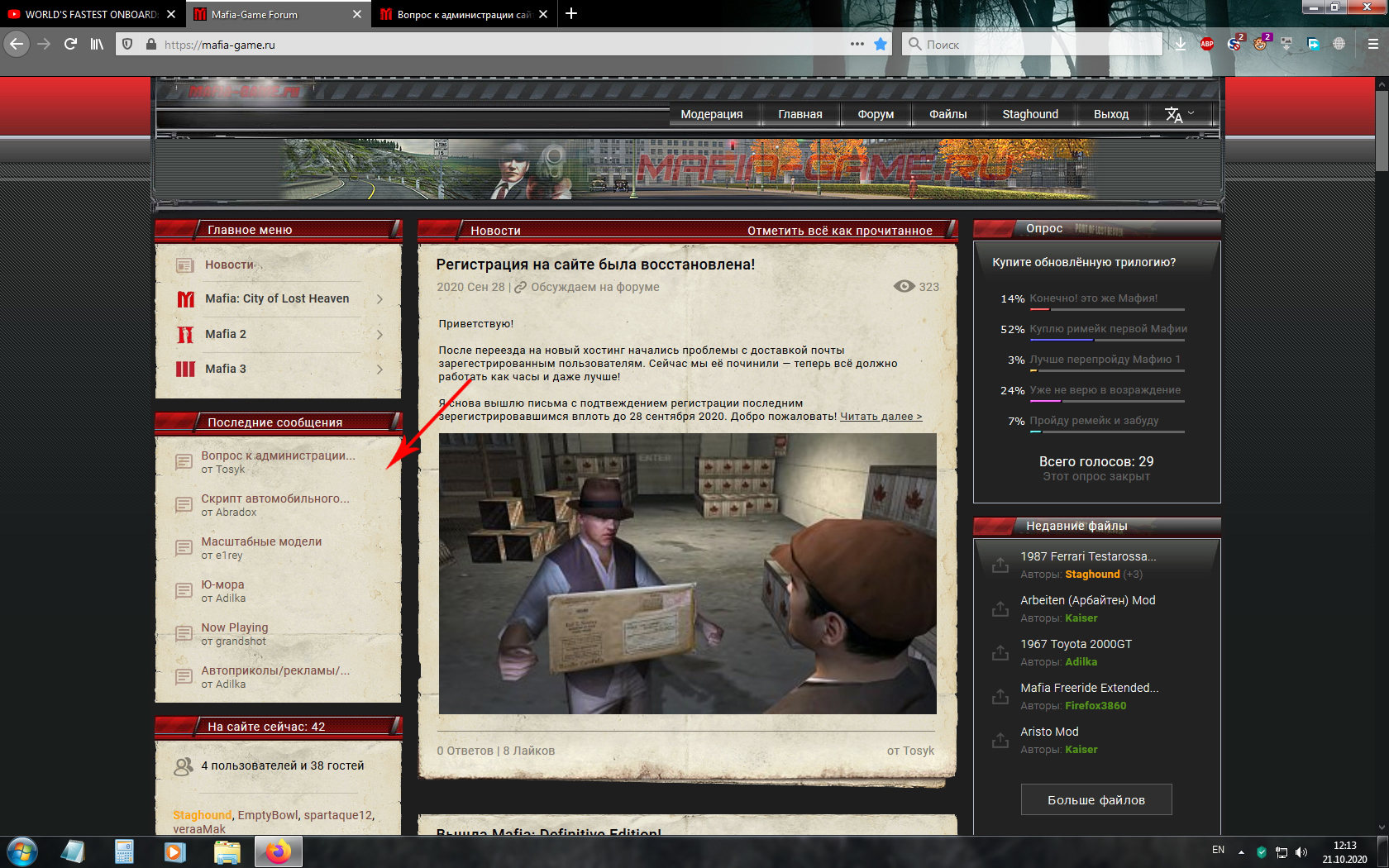Click Выход to log out
The height and width of the screenshot is (868, 1389).
click(x=1111, y=114)
